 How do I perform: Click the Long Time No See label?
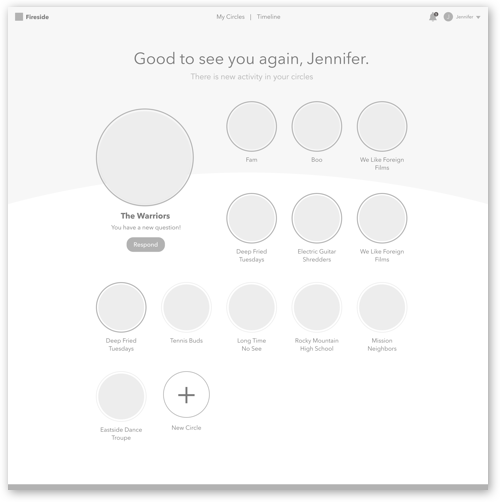[252, 344]
